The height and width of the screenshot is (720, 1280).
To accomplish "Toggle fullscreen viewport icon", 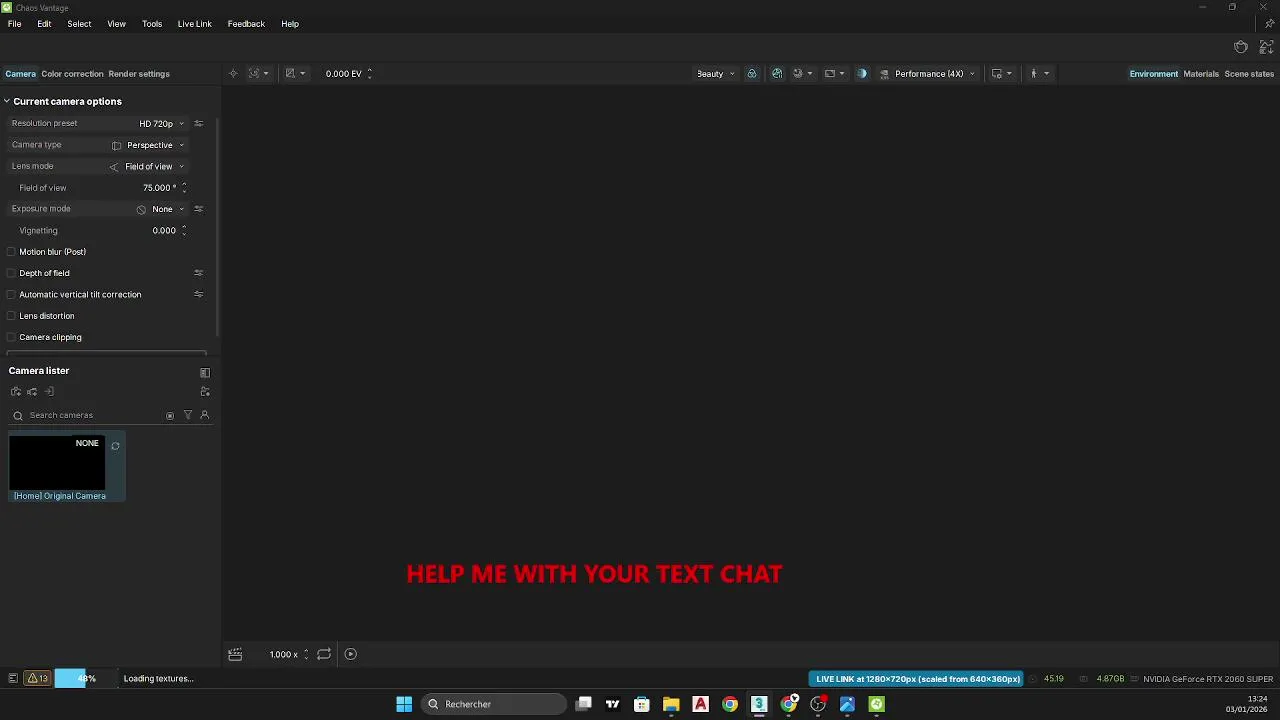I will 1267,47.
